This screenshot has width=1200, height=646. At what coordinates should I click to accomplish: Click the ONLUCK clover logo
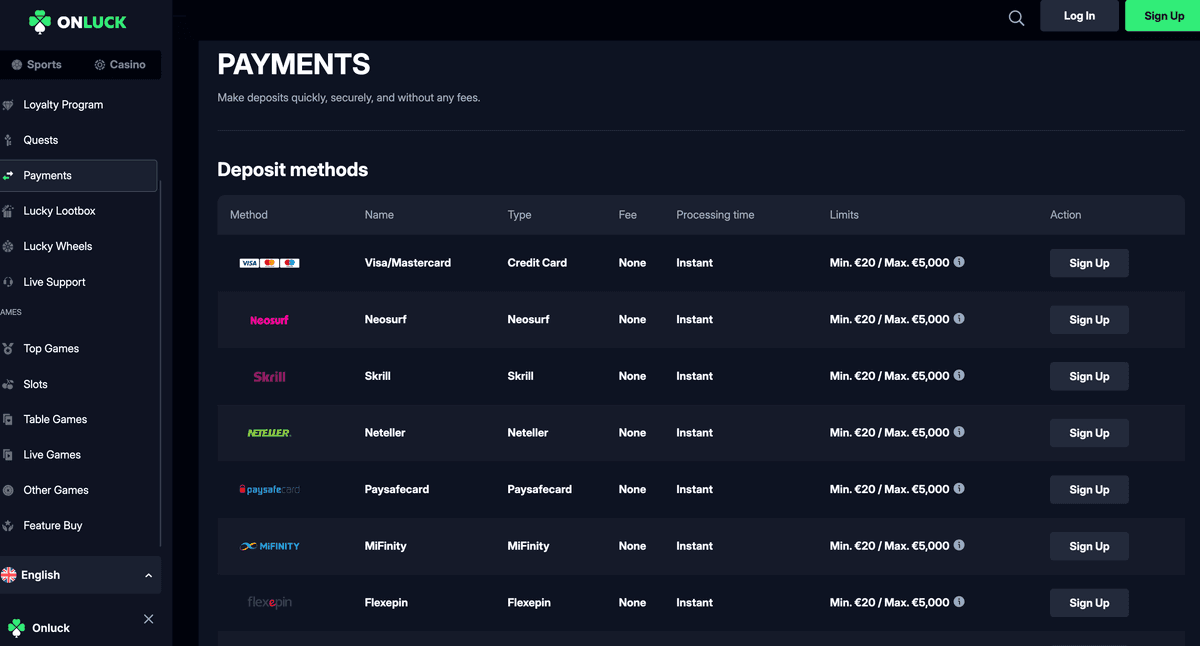pos(40,20)
